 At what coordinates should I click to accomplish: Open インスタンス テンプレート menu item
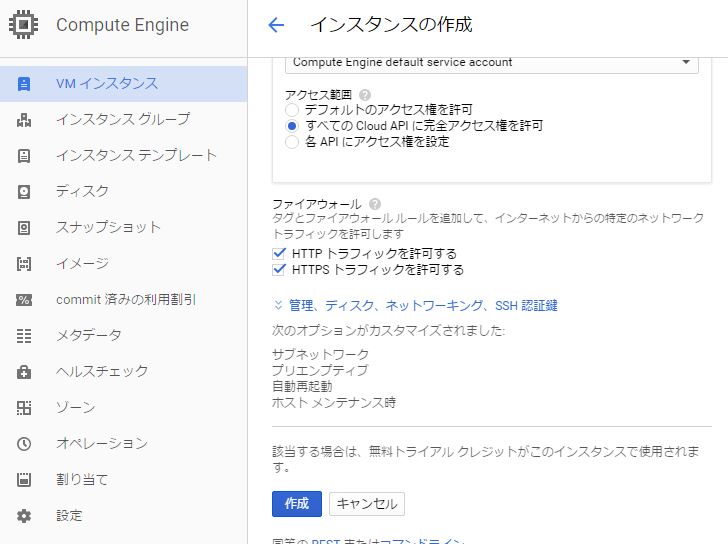click(x=124, y=156)
